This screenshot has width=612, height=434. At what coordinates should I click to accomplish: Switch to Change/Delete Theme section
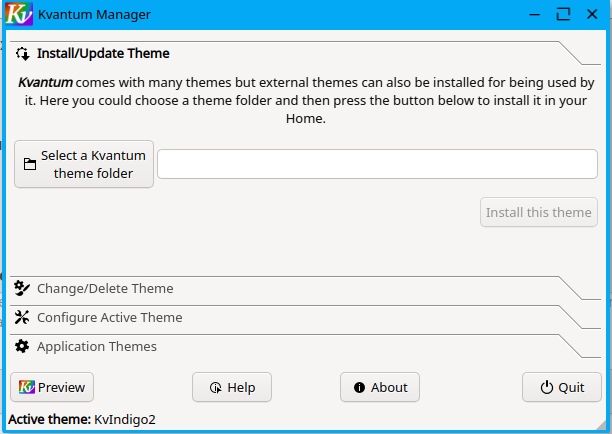[x=305, y=288]
